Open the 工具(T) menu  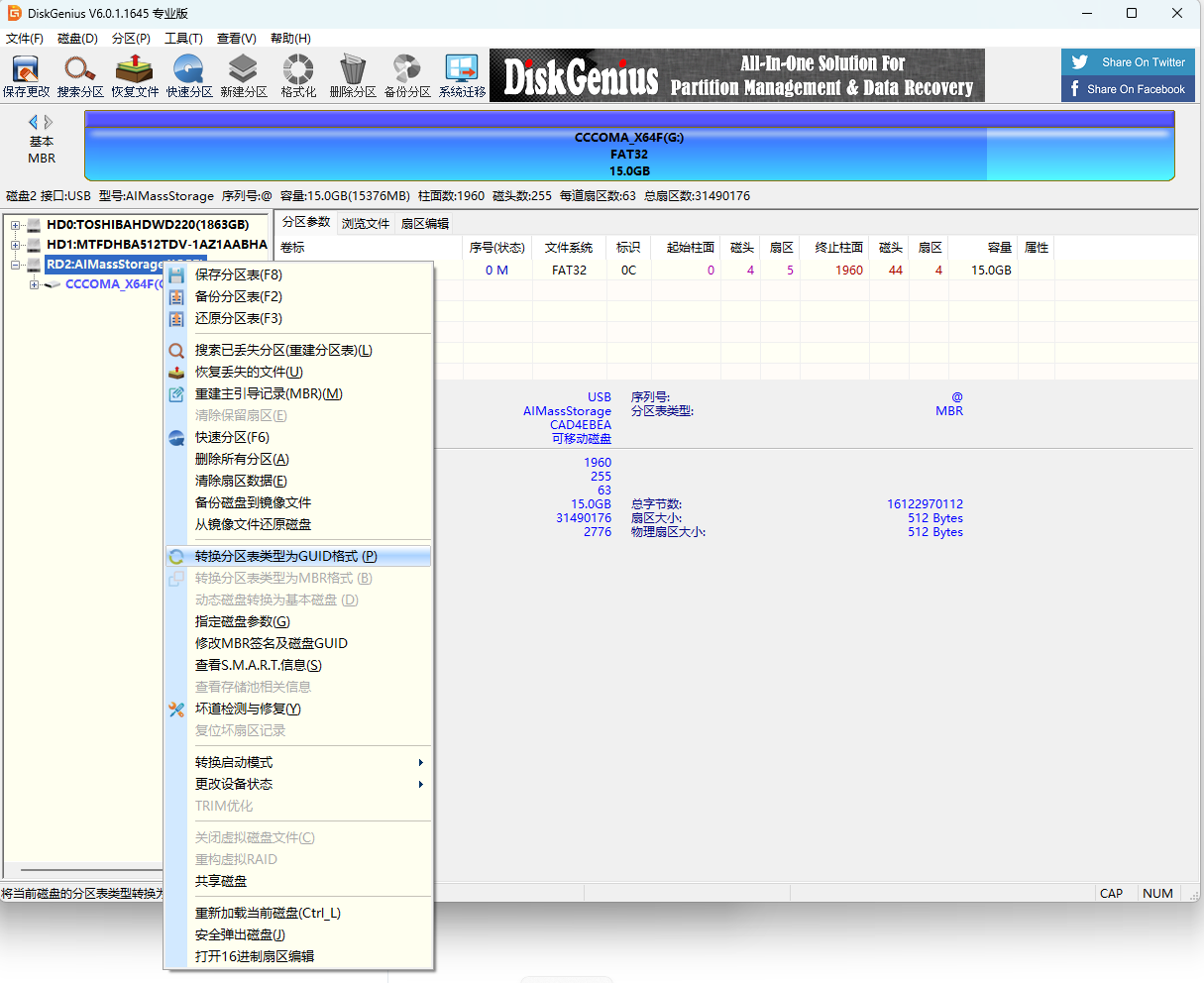point(183,39)
